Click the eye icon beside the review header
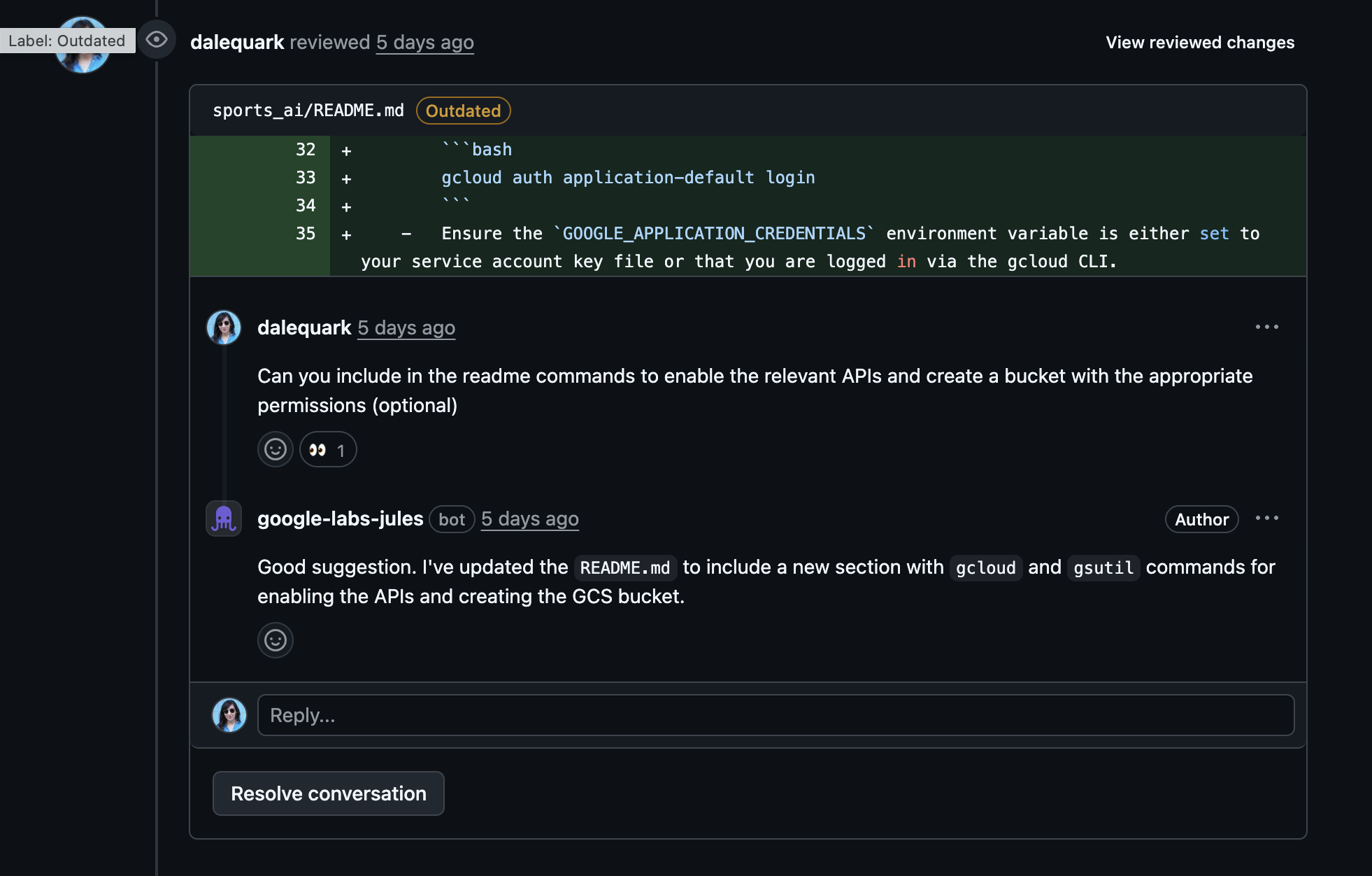This screenshot has width=1372, height=876. click(157, 40)
